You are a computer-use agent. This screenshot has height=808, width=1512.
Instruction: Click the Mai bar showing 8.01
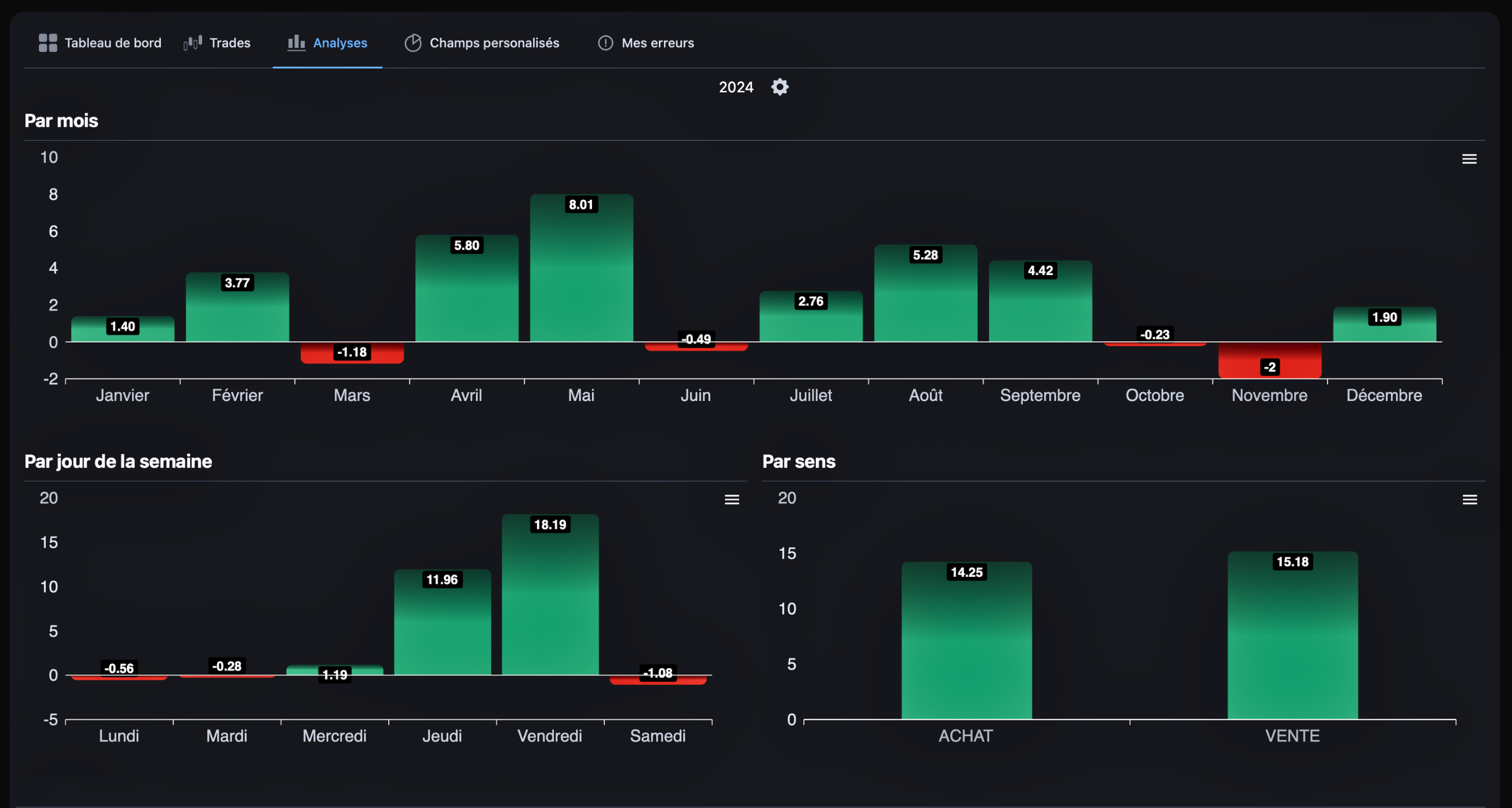pyautogui.click(x=581, y=276)
